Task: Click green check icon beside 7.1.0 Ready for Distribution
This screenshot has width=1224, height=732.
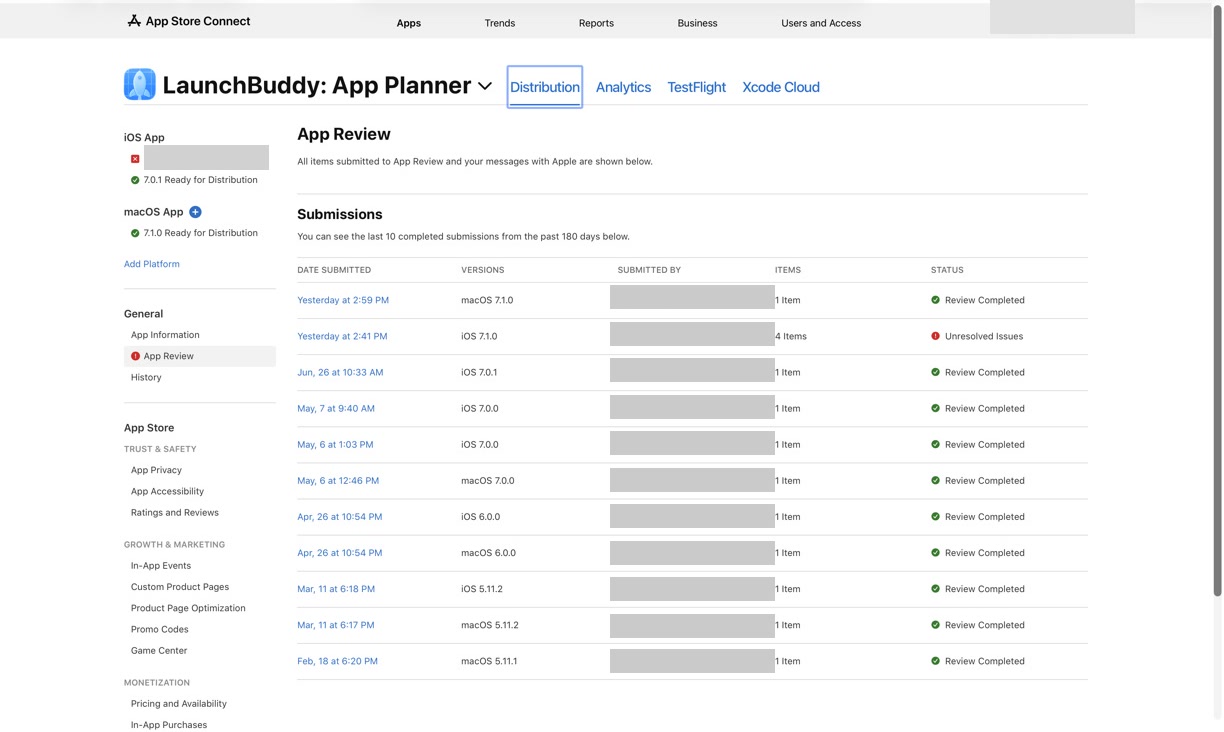Action: point(135,233)
